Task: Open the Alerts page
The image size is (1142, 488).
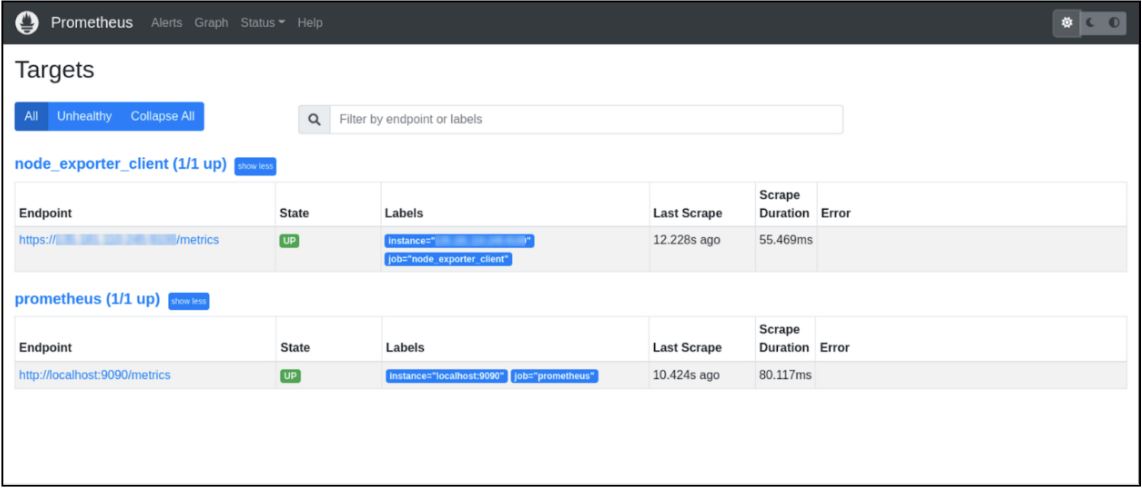Action: pos(167,23)
